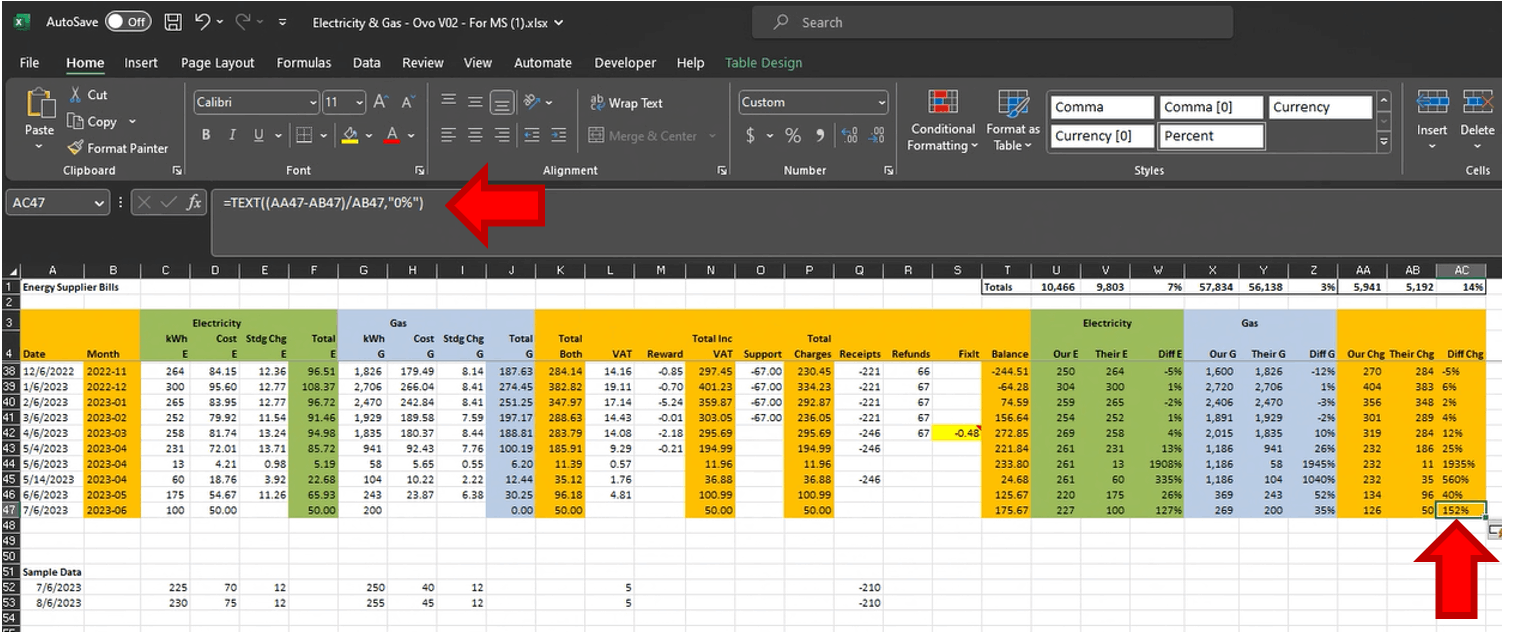Click Align Right icon
The image size is (1518, 632).
tap(502, 135)
